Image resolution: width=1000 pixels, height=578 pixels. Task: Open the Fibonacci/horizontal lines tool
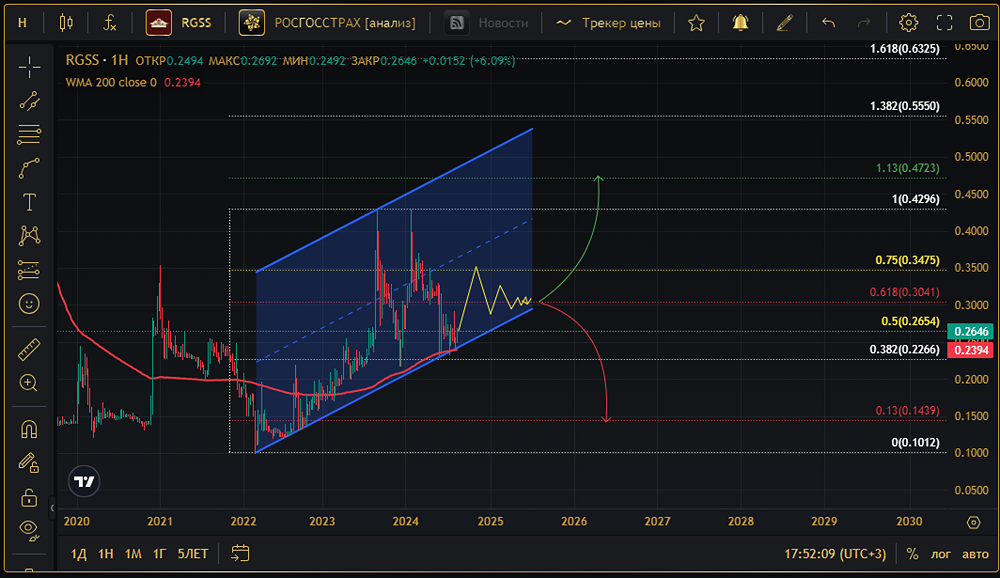pyautogui.click(x=29, y=134)
